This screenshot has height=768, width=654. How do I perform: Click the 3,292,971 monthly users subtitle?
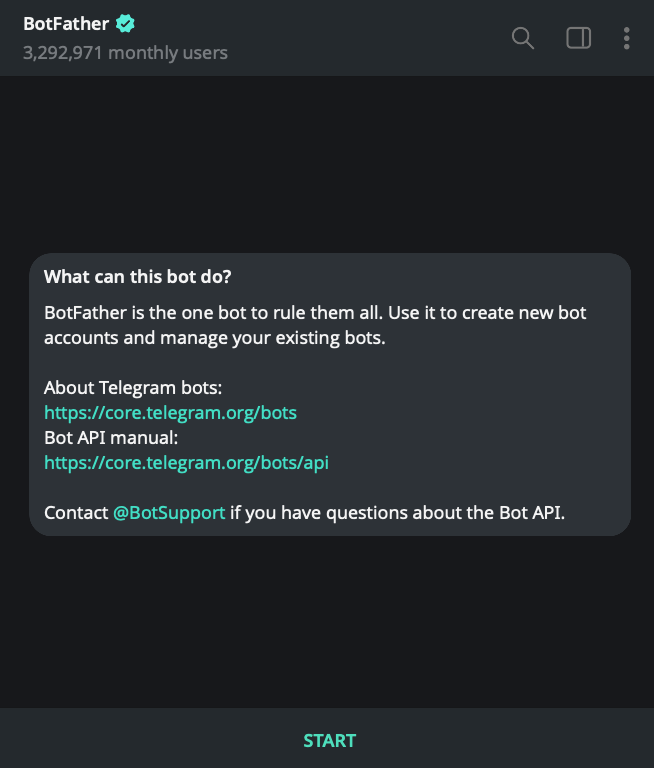coord(125,52)
